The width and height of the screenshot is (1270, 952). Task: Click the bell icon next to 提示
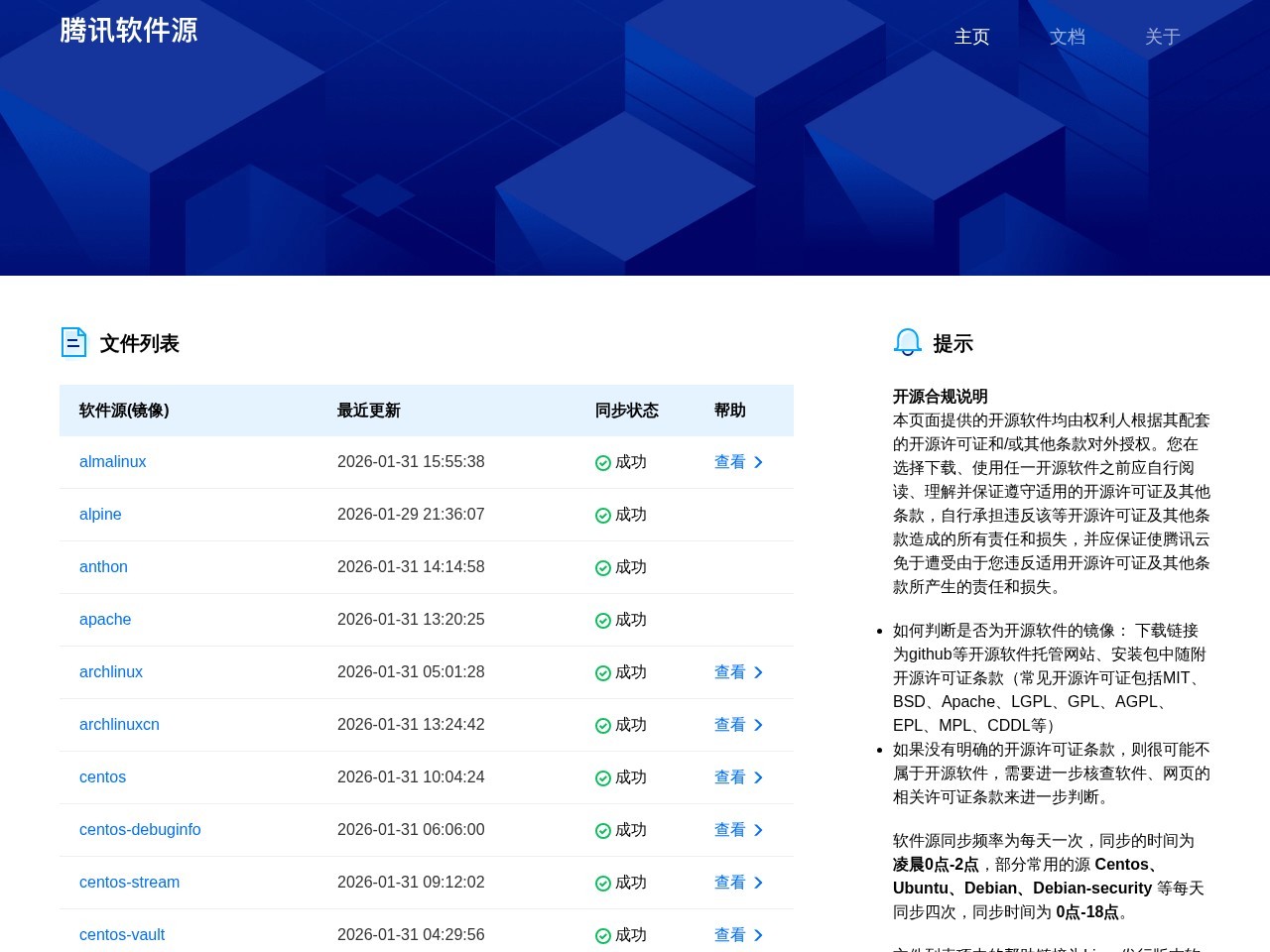907,342
